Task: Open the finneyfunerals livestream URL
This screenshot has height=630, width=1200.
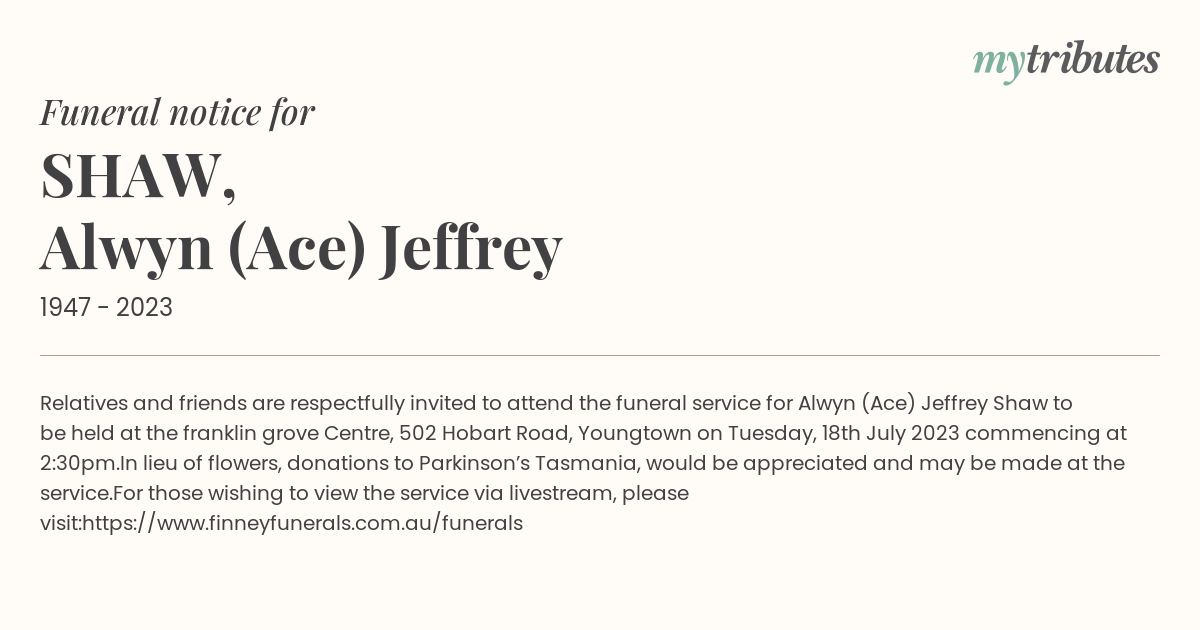Action: pos(303,523)
